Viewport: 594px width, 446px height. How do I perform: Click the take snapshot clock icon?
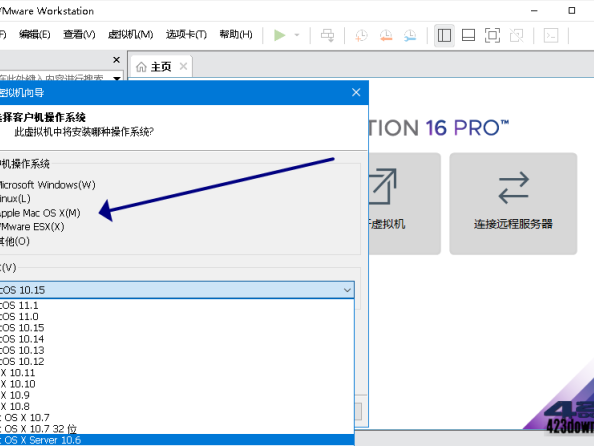pos(361,35)
